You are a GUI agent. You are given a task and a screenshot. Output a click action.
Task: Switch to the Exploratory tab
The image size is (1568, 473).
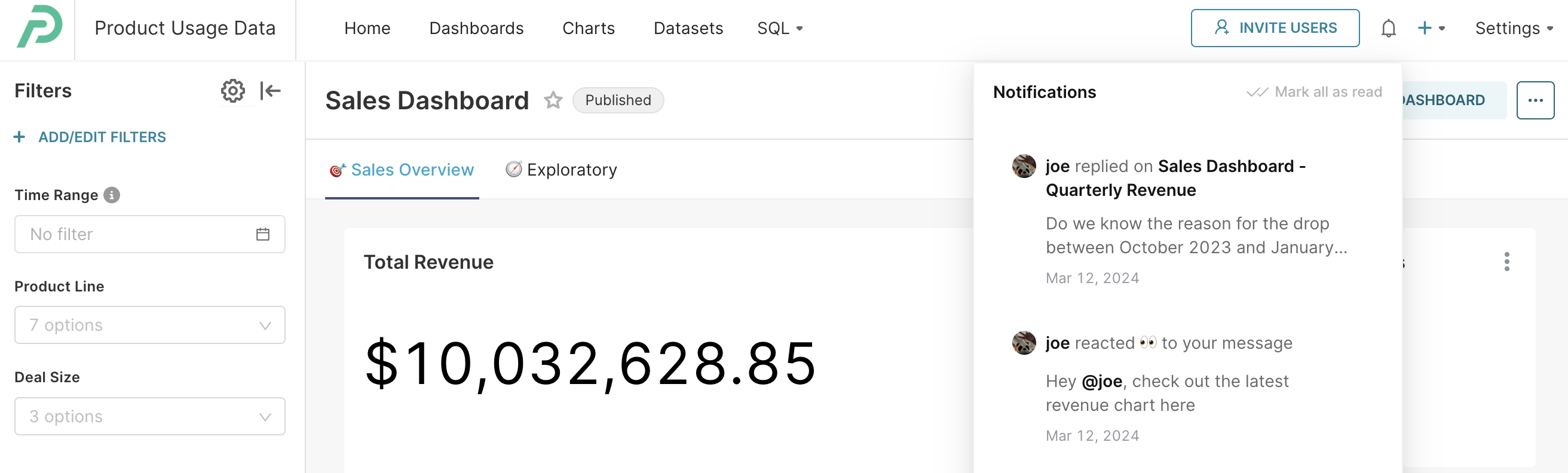pyautogui.click(x=561, y=170)
